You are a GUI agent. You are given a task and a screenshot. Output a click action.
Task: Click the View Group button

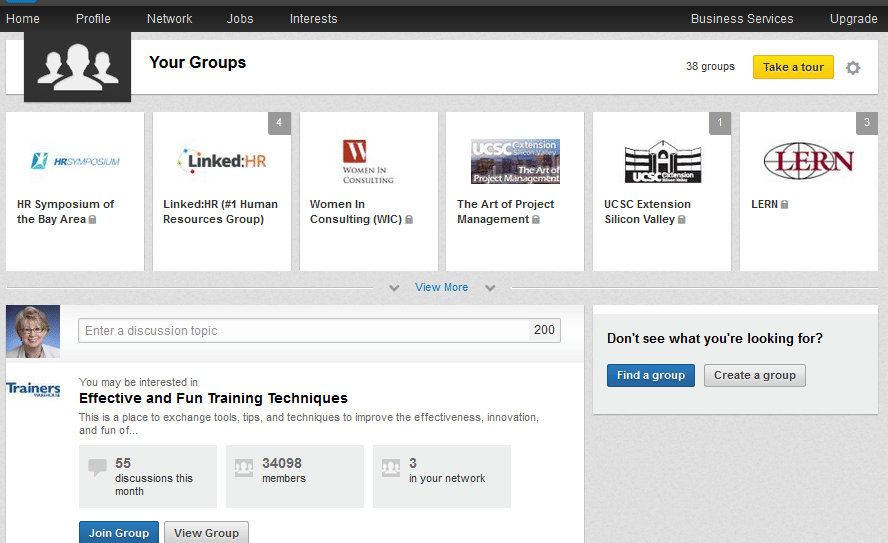click(206, 532)
